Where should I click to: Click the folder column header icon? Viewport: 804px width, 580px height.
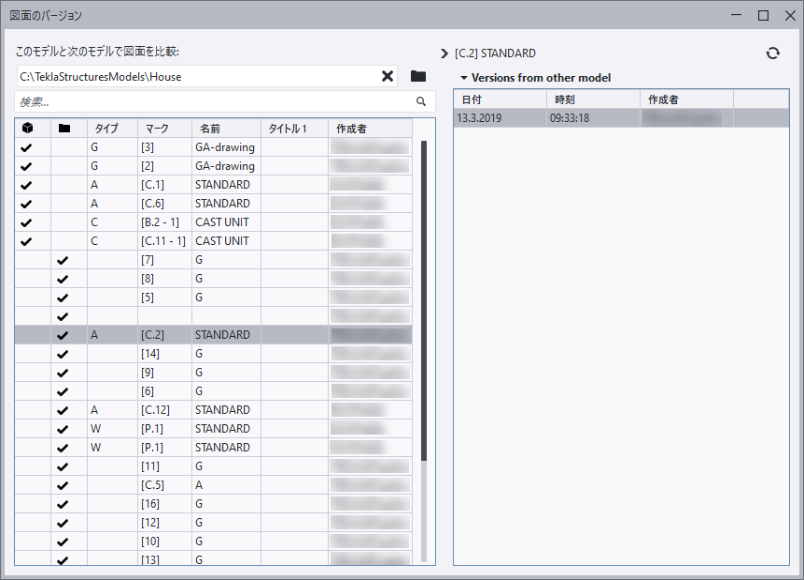(64, 128)
